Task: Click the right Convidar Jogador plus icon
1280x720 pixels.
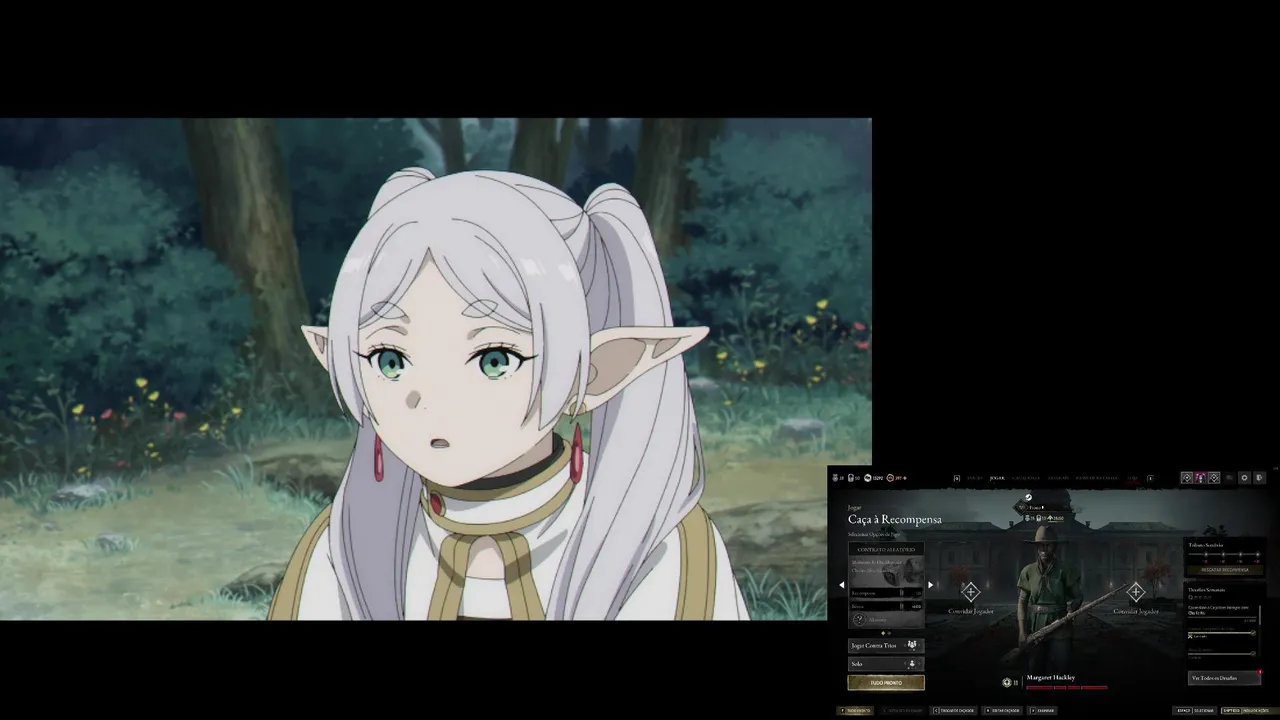Action: pos(1136,592)
